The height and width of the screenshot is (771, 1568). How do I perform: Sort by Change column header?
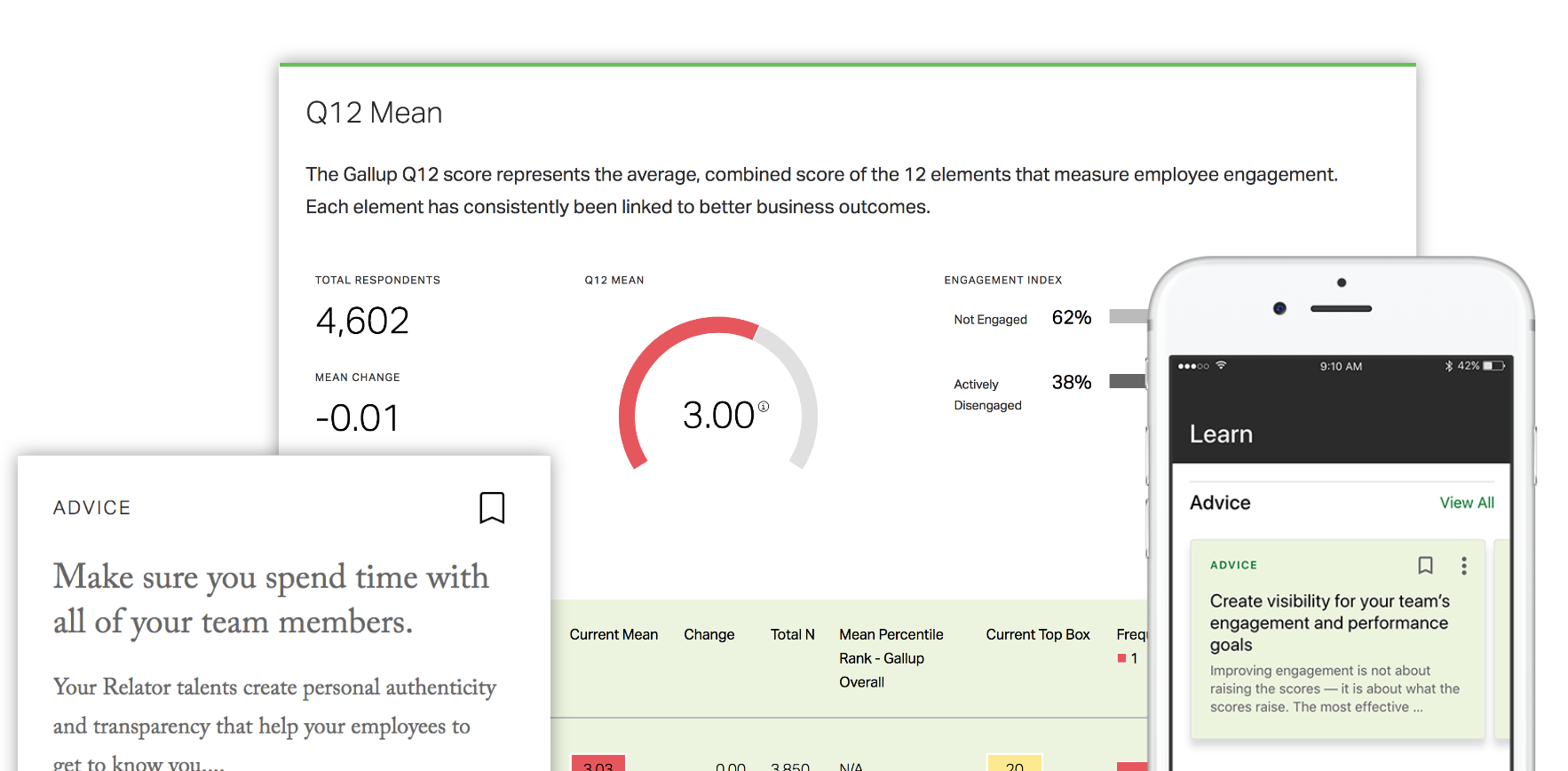pyautogui.click(x=709, y=634)
